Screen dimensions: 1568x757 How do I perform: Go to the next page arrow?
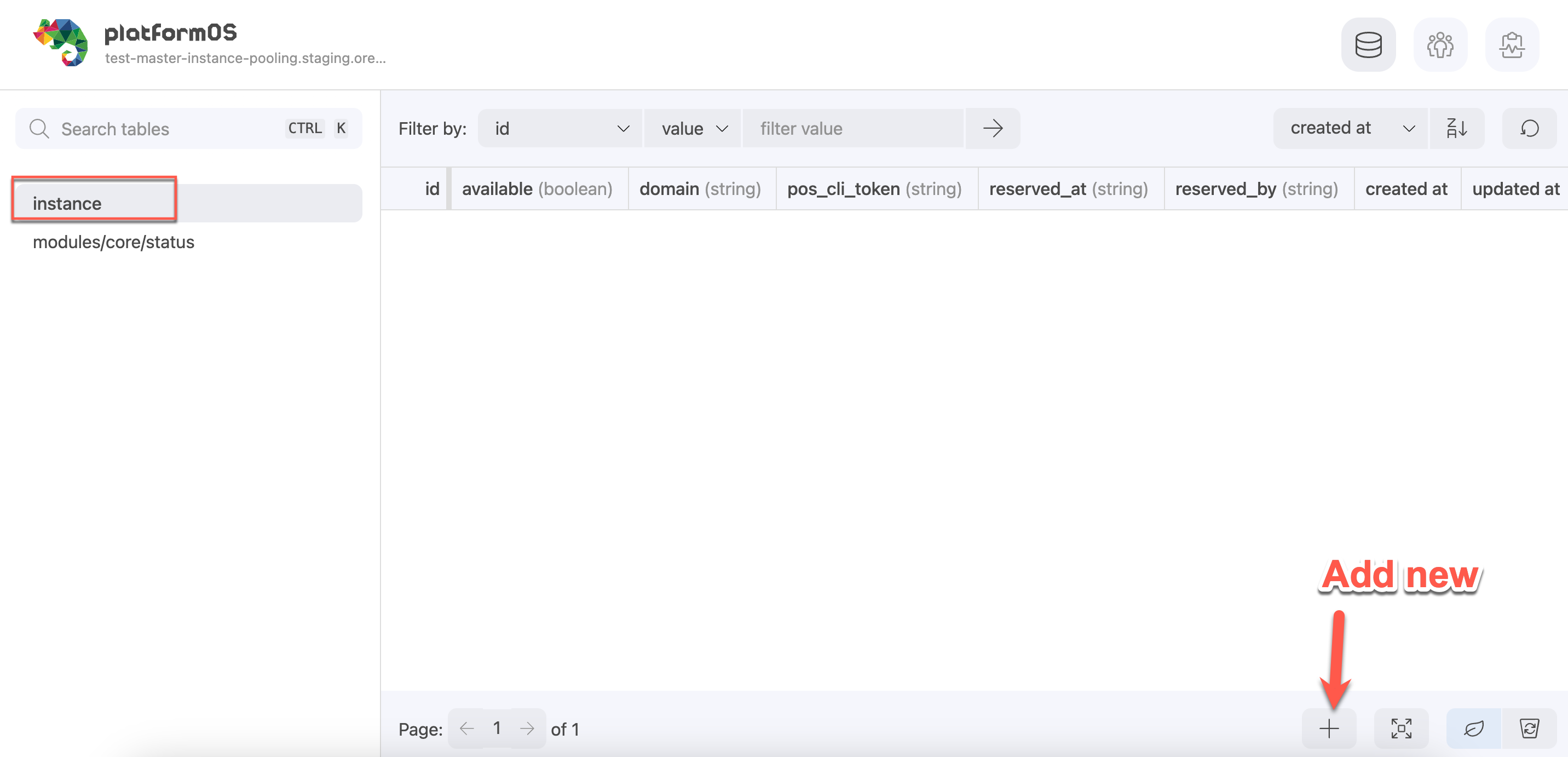pos(528,729)
